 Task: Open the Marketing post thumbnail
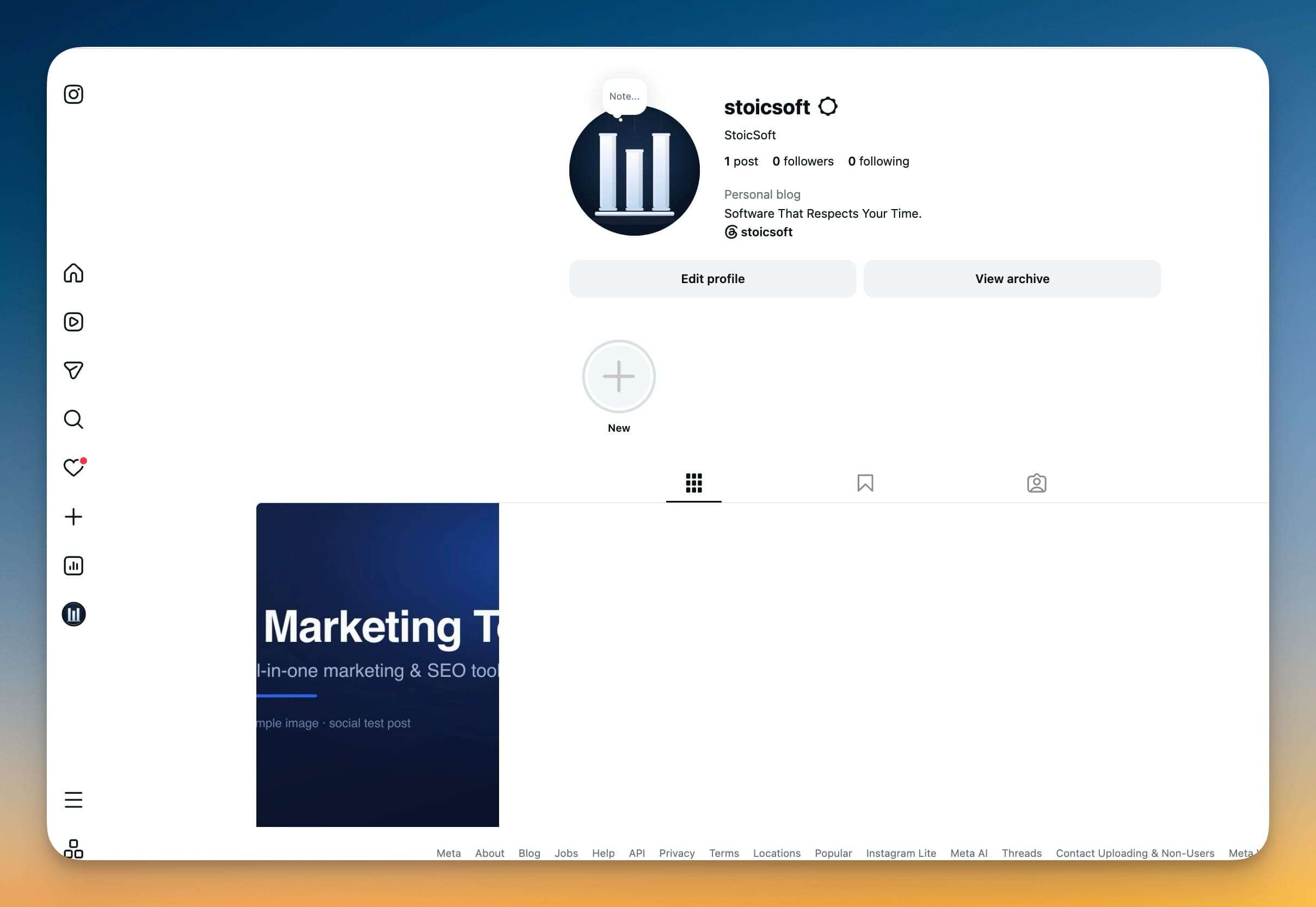click(377, 664)
